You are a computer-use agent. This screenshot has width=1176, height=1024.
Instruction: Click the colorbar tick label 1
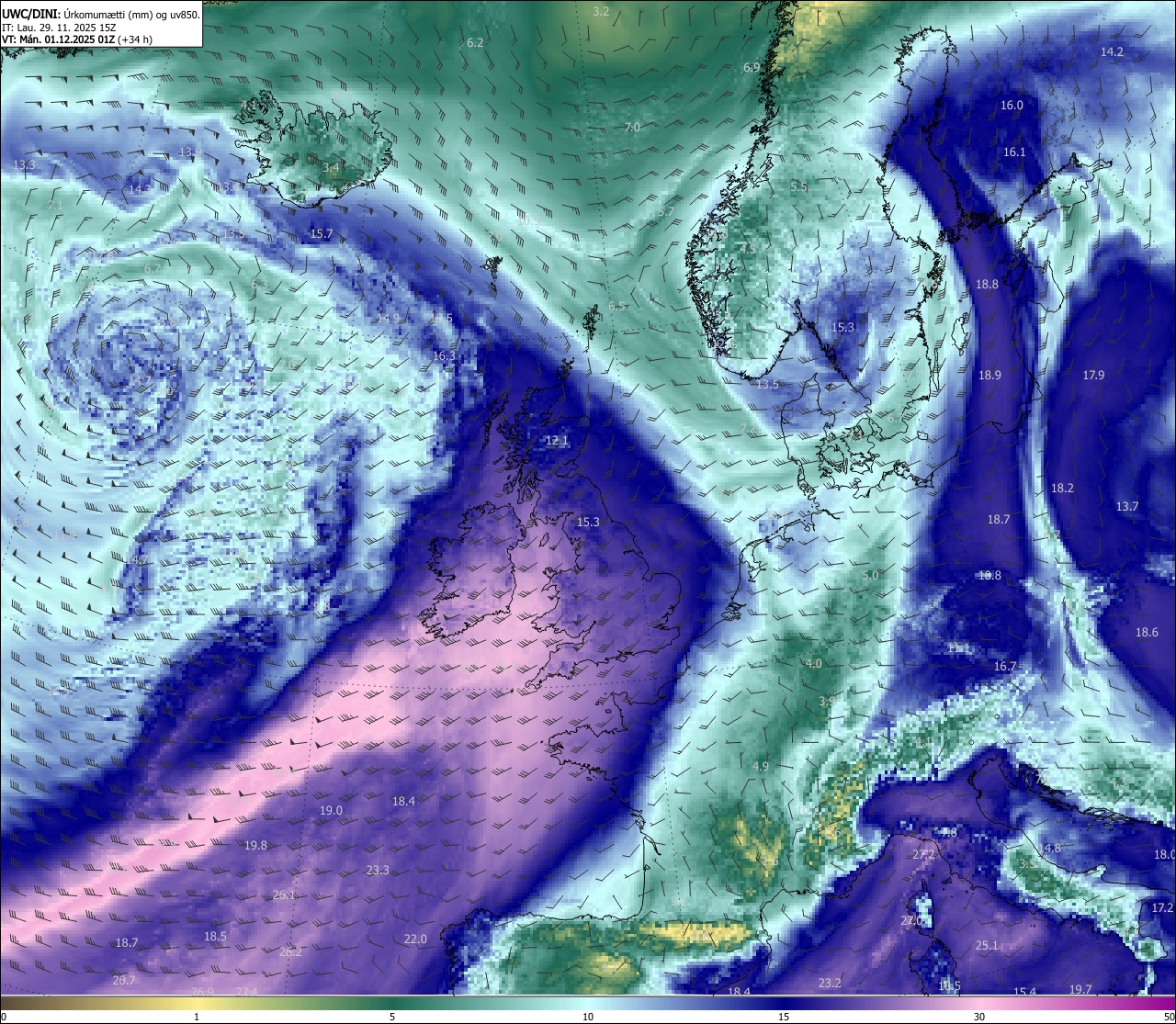click(x=197, y=1017)
